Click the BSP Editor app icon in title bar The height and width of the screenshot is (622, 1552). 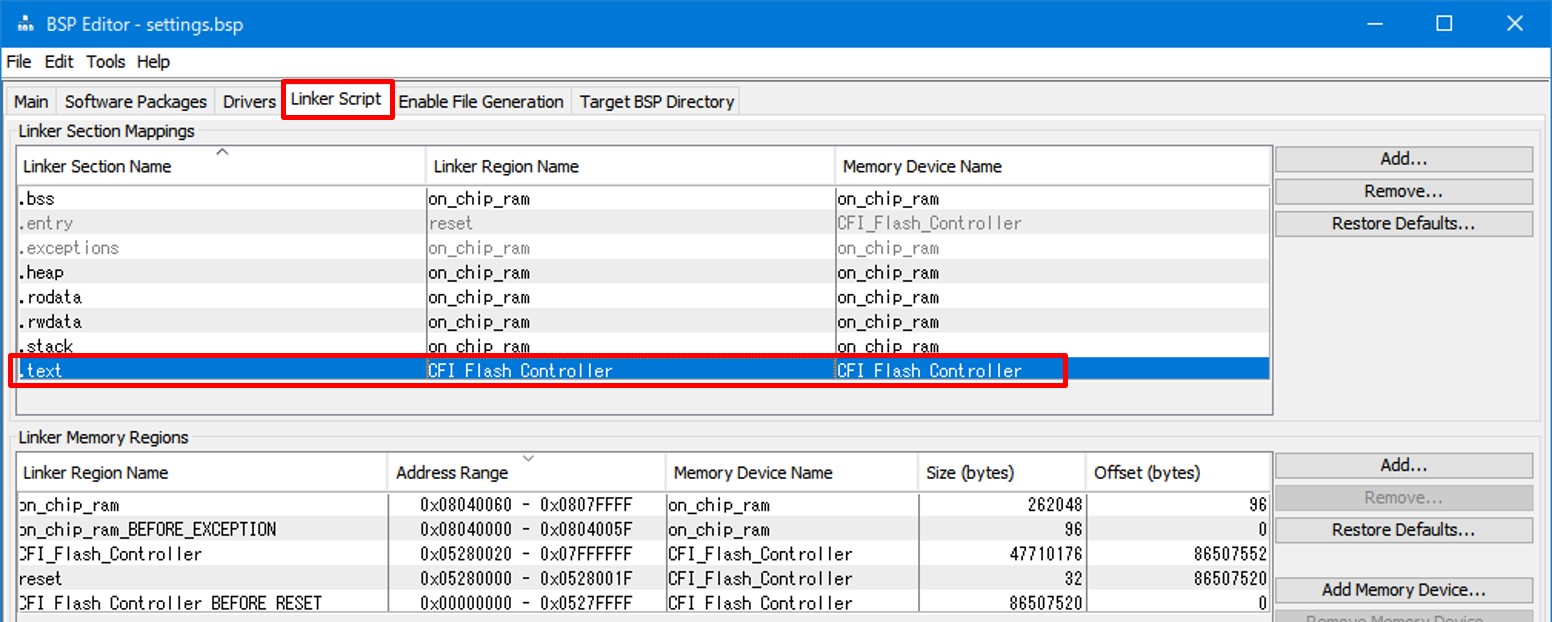tap(25, 24)
